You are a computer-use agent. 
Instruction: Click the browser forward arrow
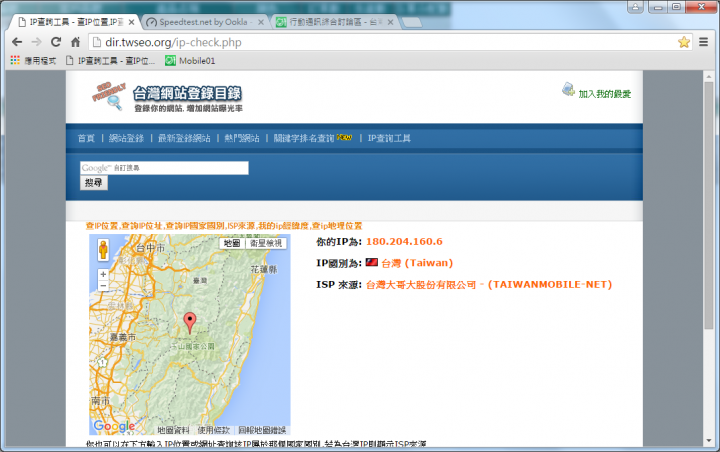[36, 42]
